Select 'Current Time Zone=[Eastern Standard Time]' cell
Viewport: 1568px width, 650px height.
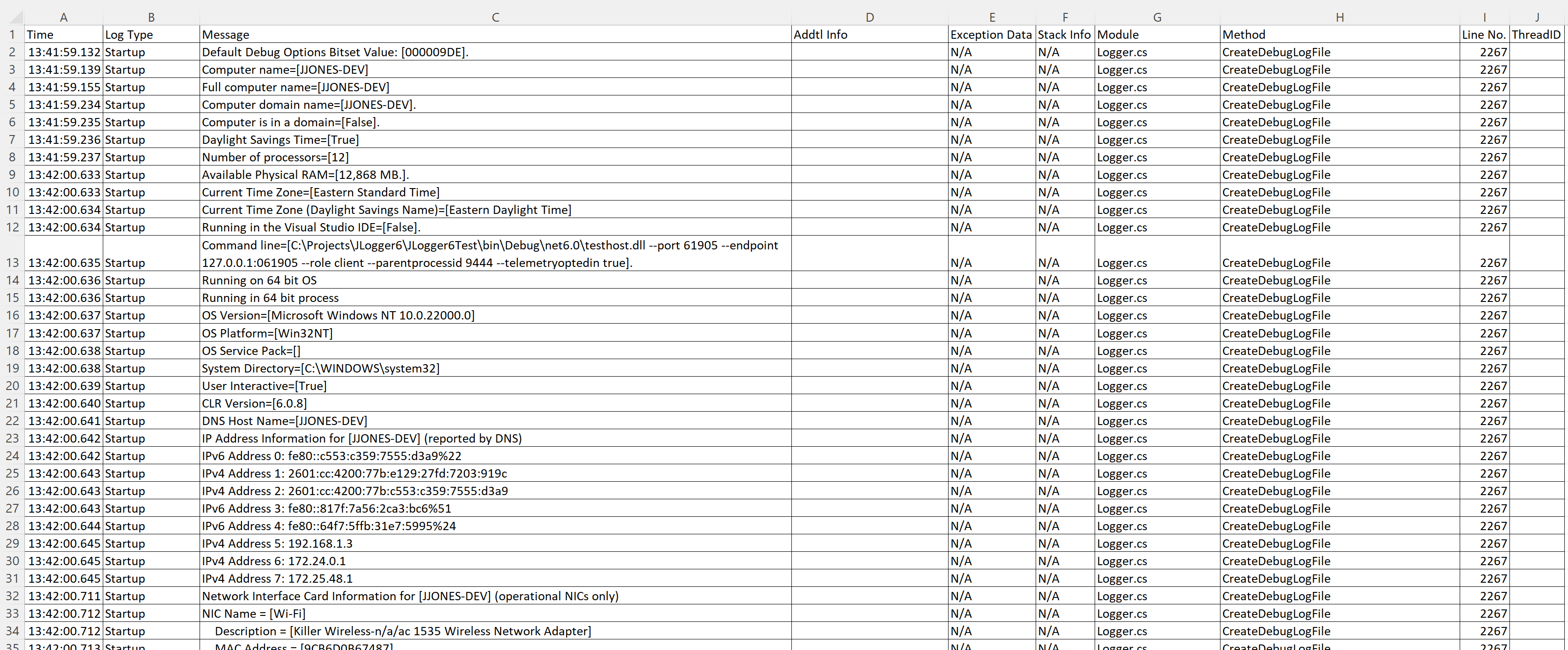495,192
